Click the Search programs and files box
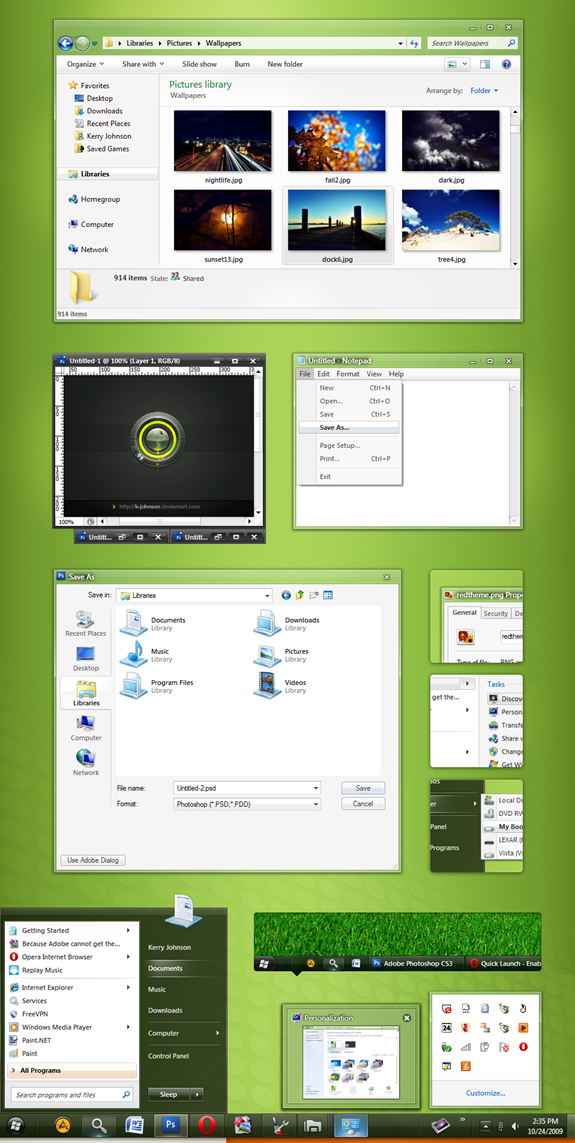This screenshot has height=1143, width=575. 71,1094
